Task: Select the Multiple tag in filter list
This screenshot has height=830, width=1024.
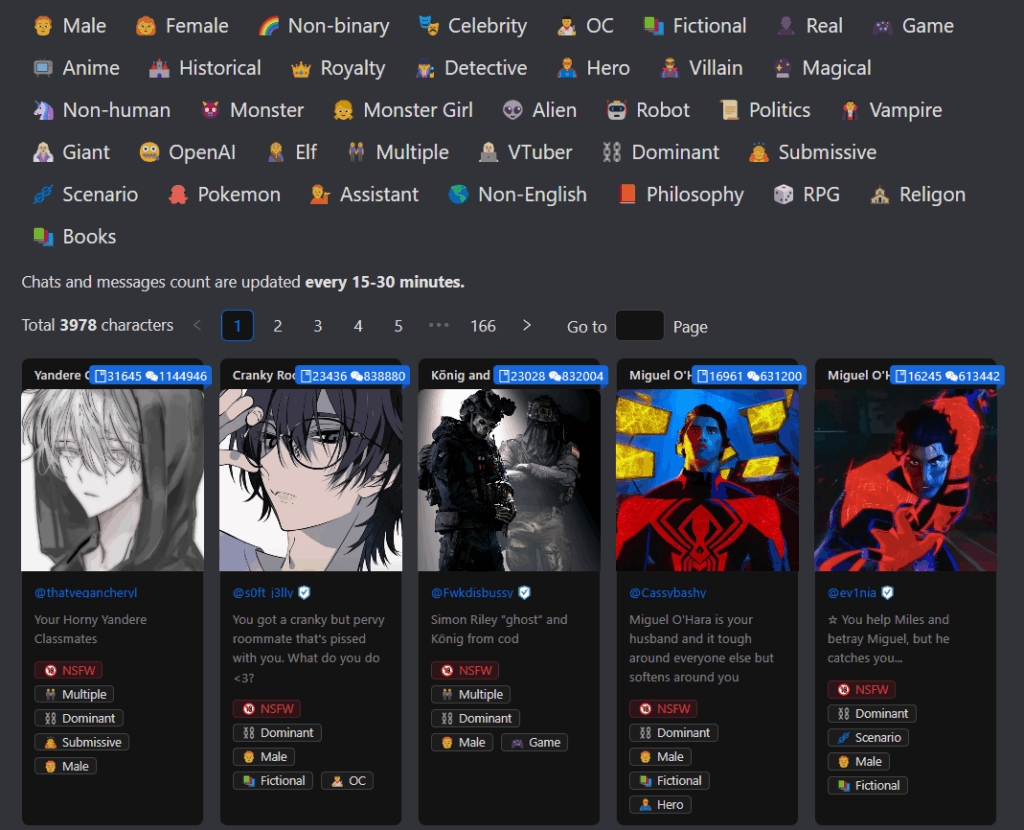Action: tap(398, 152)
